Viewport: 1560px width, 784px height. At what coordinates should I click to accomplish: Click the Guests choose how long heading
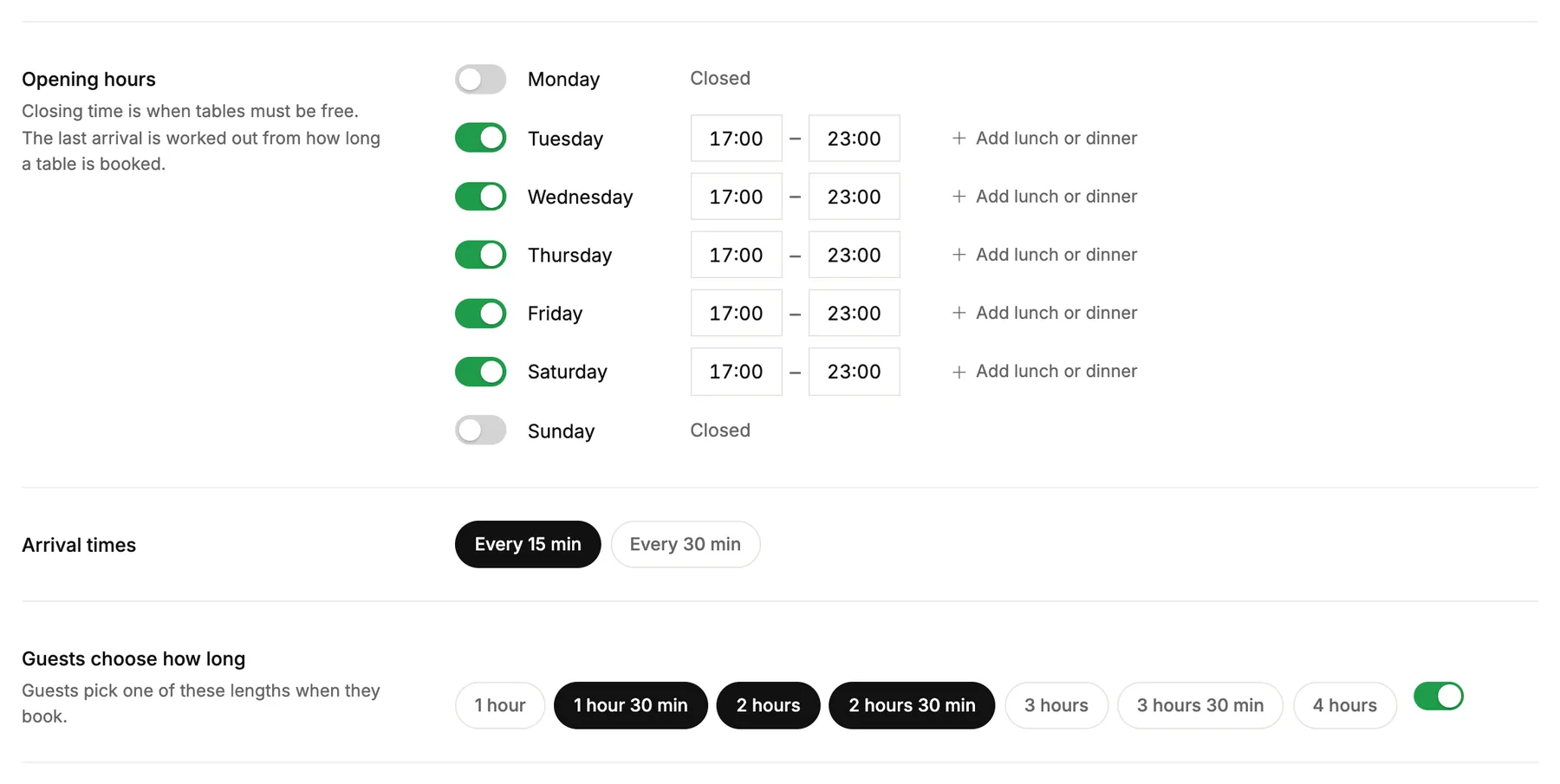(x=133, y=659)
